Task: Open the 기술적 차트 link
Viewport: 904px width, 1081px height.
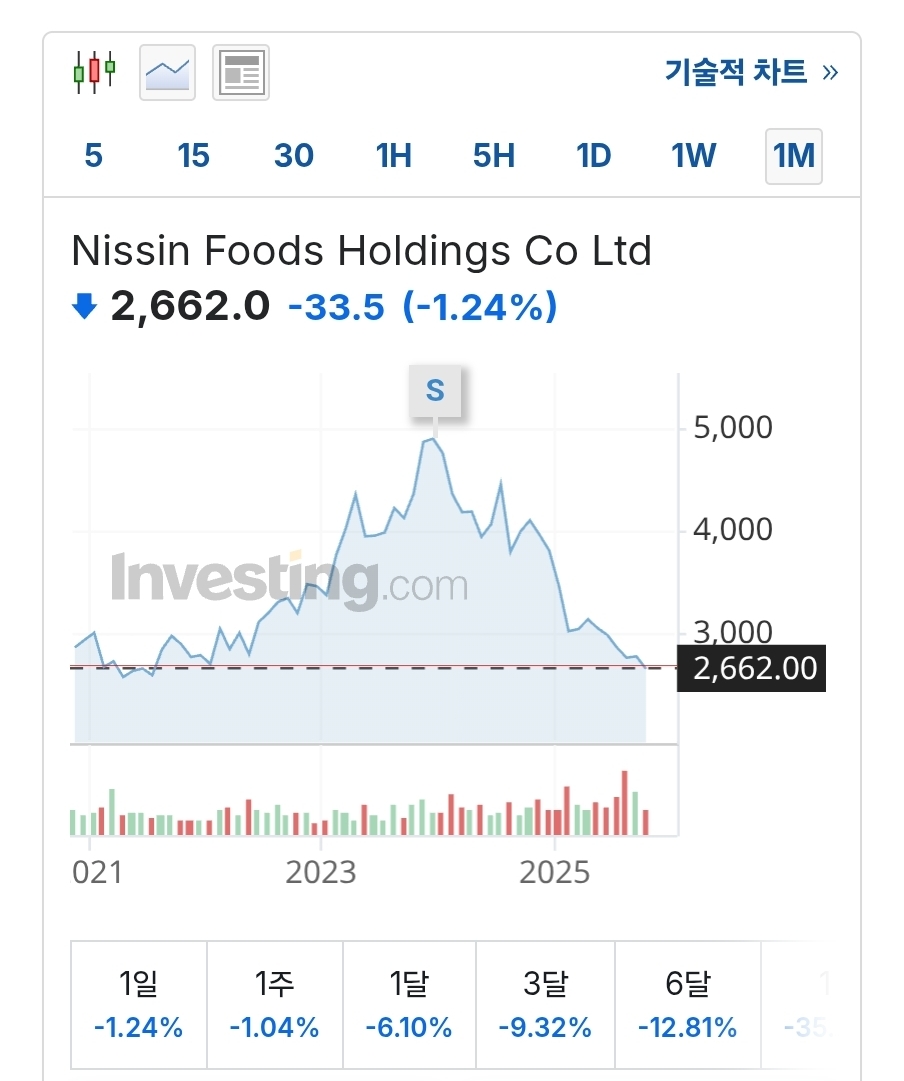Action: click(735, 72)
